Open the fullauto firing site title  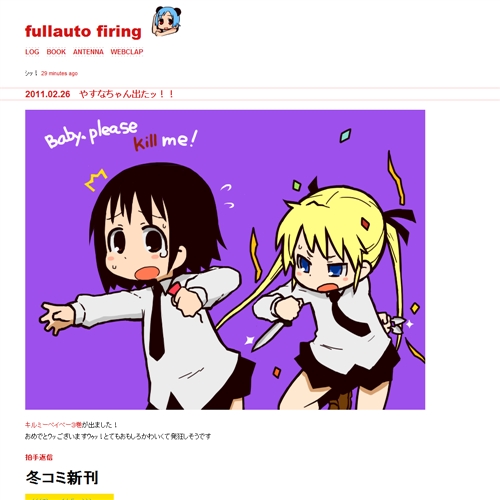click(x=83, y=31)
